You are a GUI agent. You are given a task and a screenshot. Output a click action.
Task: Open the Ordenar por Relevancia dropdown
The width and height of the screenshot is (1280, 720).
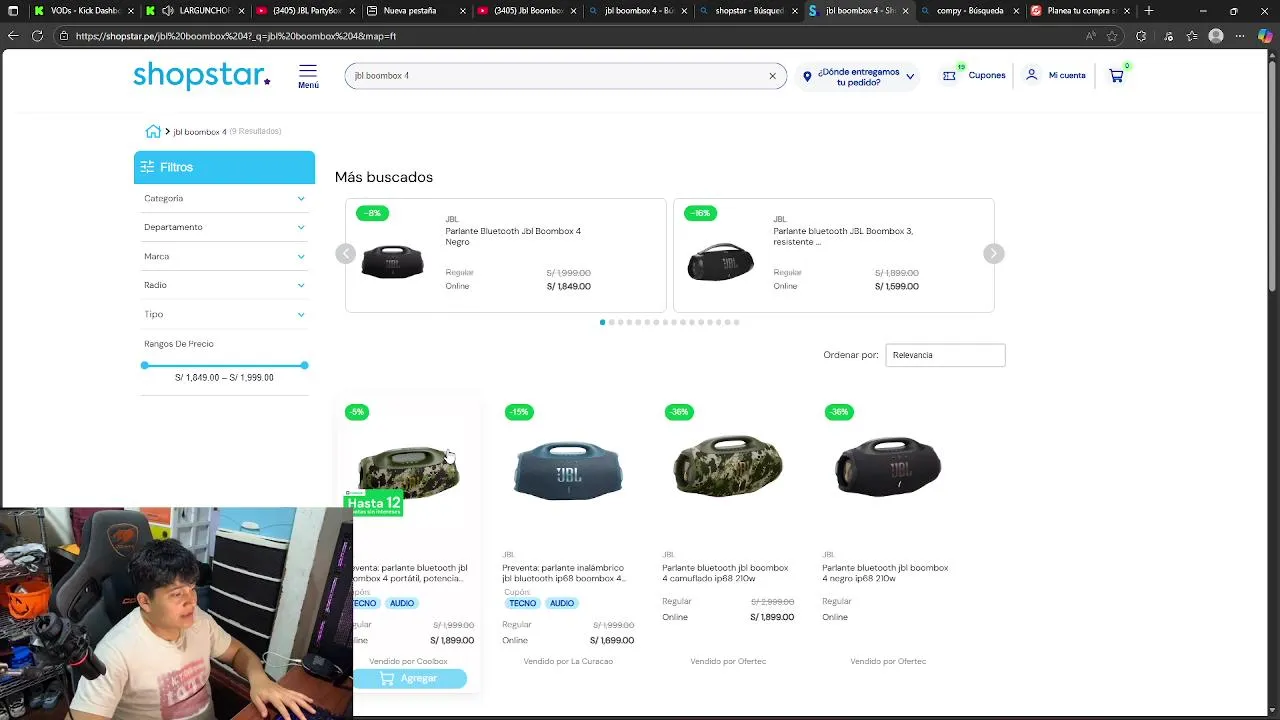click(x=945, y=355)
